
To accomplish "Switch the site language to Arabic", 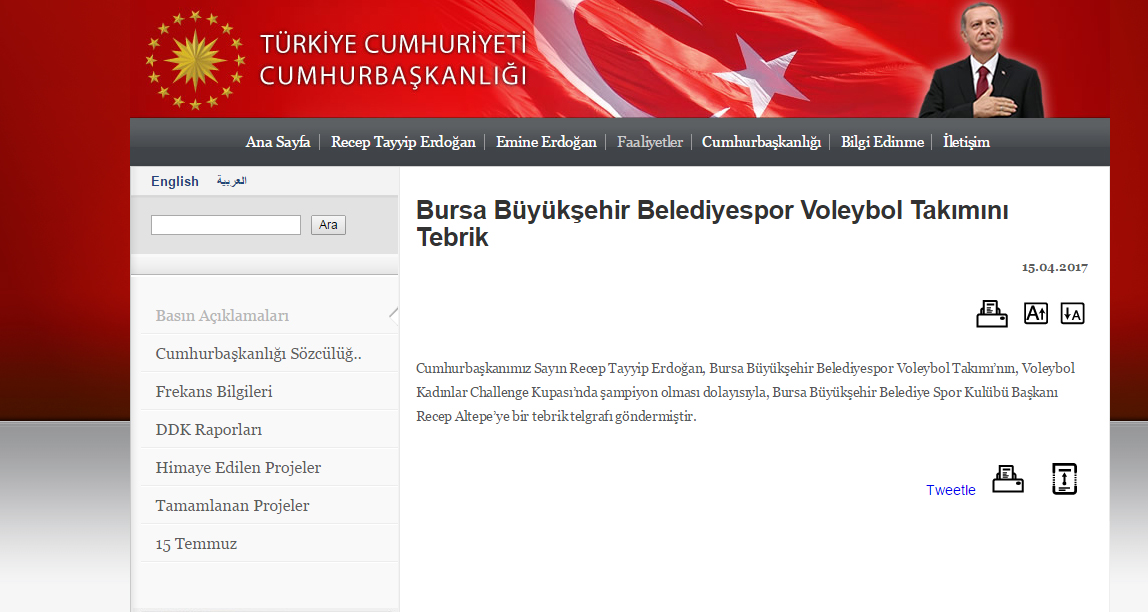I will [232, 181].
